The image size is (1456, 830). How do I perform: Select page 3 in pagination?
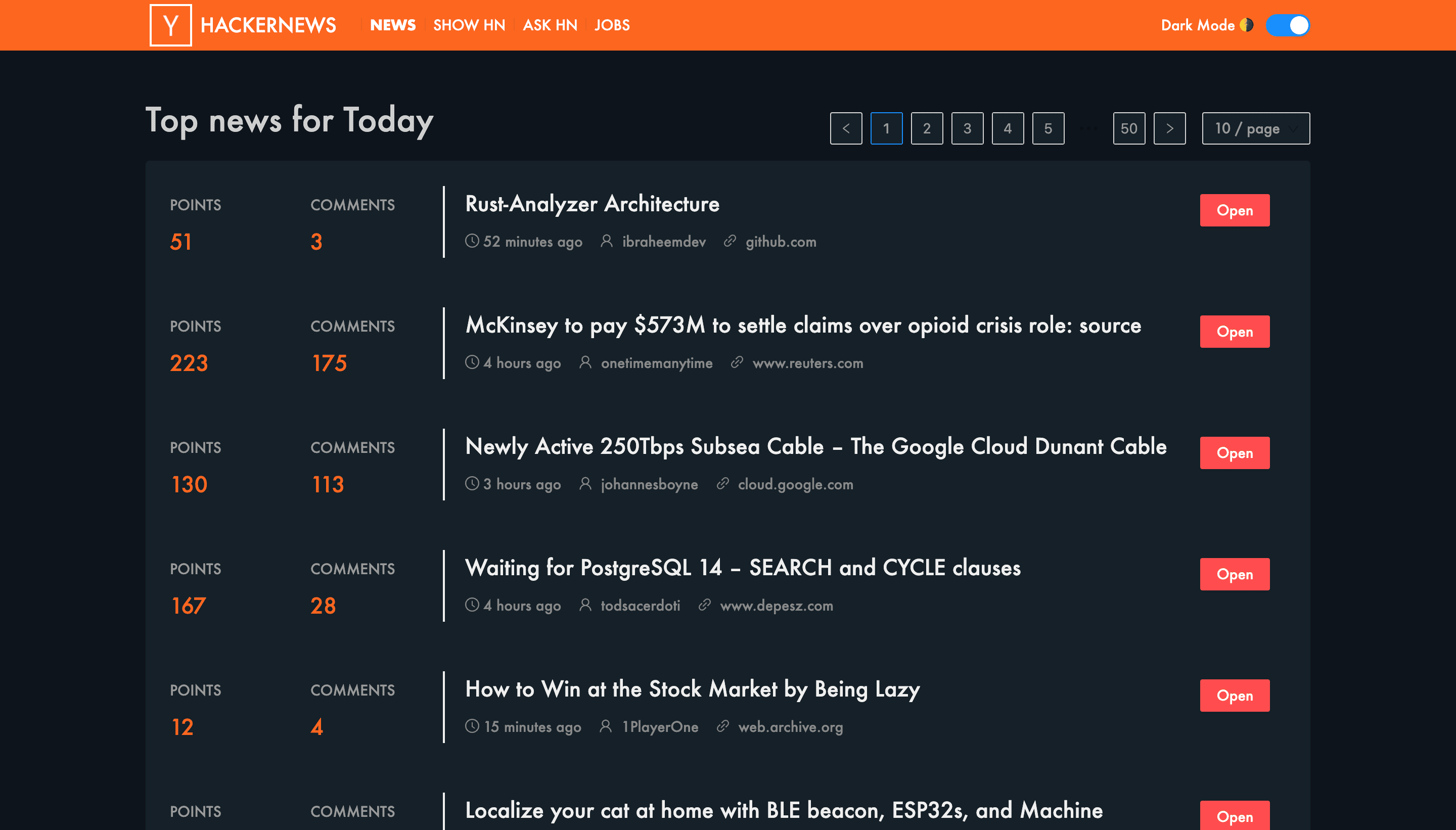967,128
